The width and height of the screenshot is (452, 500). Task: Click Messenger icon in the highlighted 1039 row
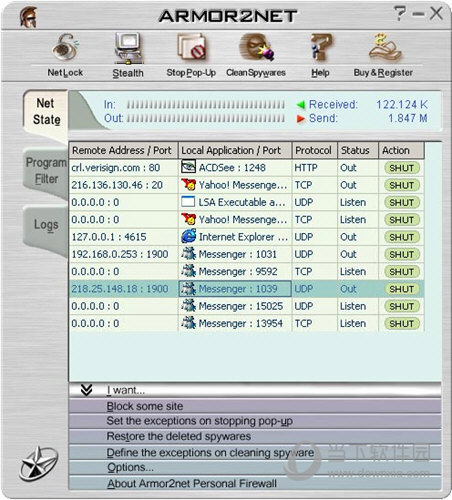(188, 288)
